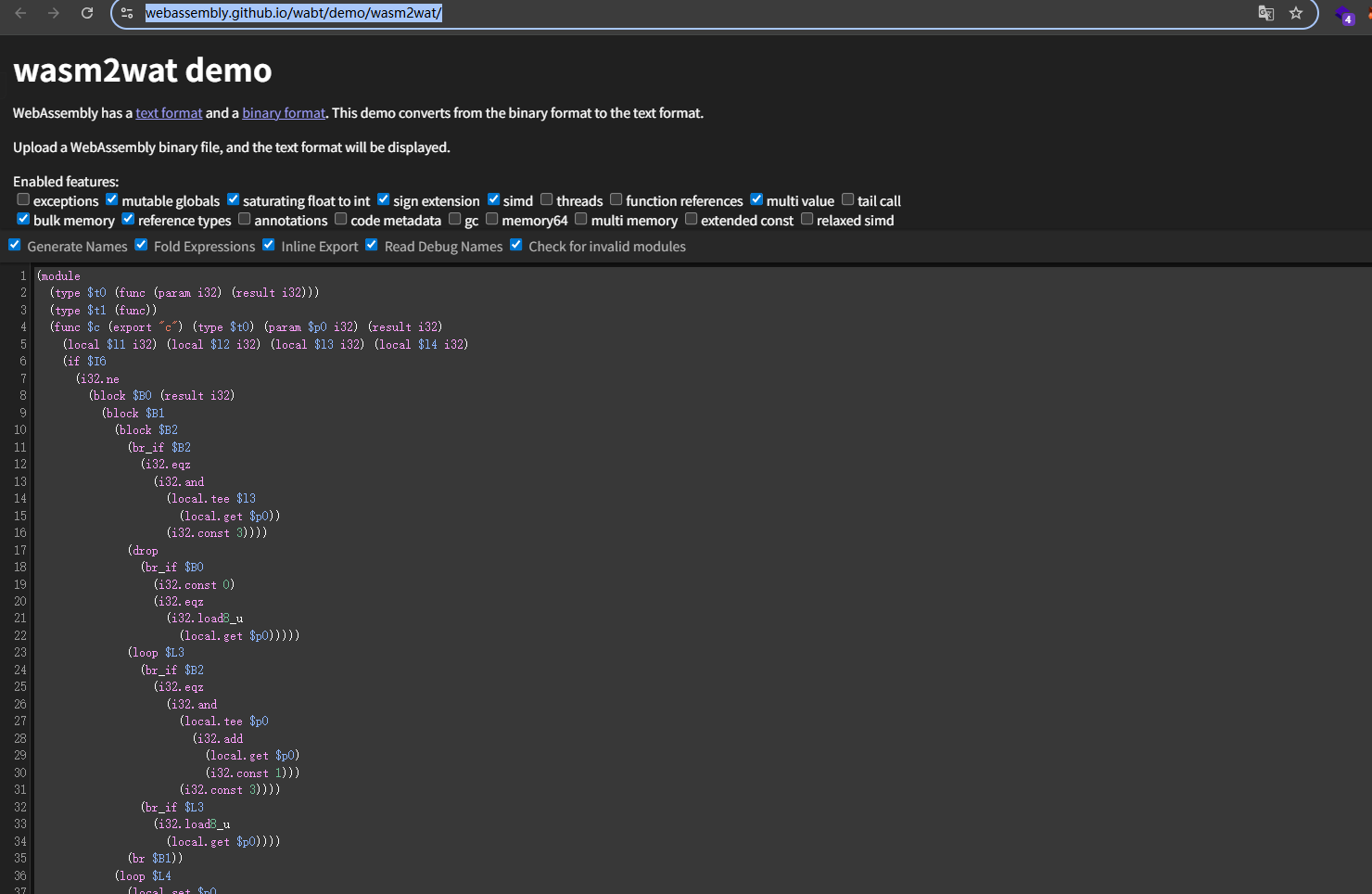Enable gc feature checkbox
The image size is (1372, 894).
pos(454,219)
